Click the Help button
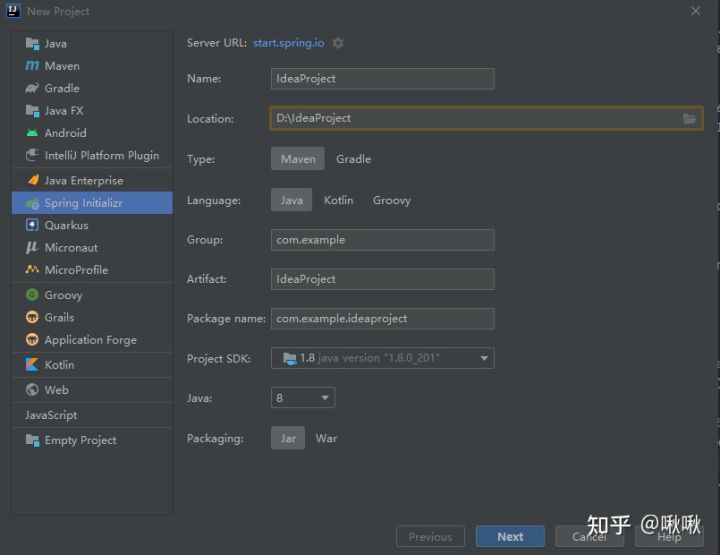This screenshot has height=555, width=720. tap(669, 536)
